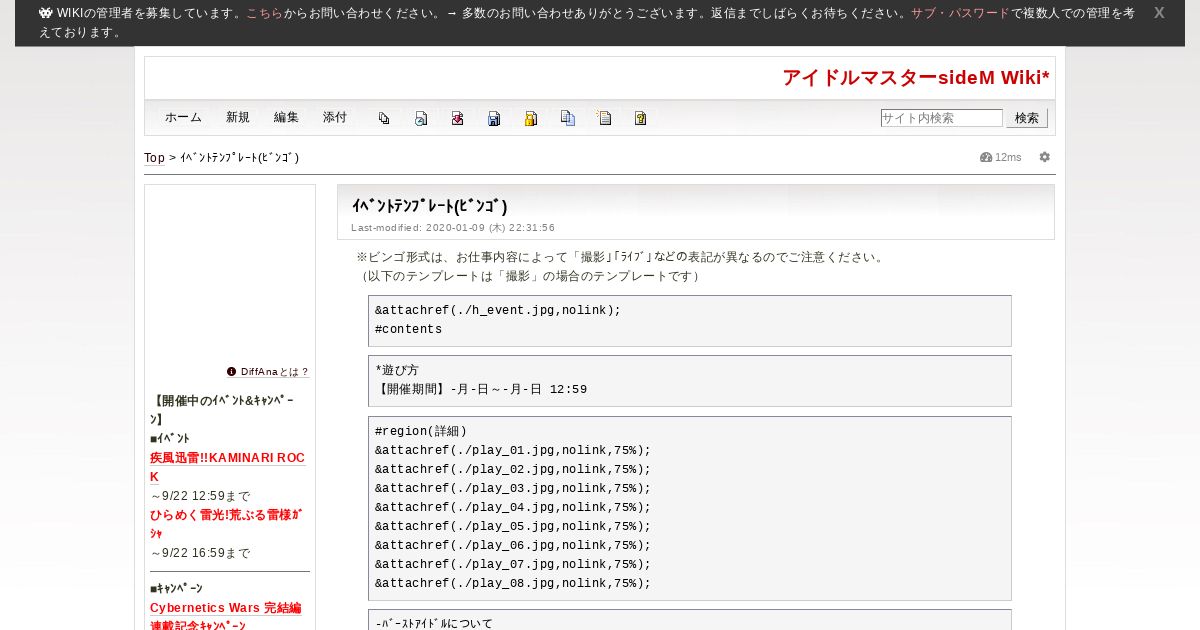Click the ■ｷｬﾝﾍﾟｰﾝ sidebar heading
Viewport: 1200px width, 630px height.
(x=176, y=588)
